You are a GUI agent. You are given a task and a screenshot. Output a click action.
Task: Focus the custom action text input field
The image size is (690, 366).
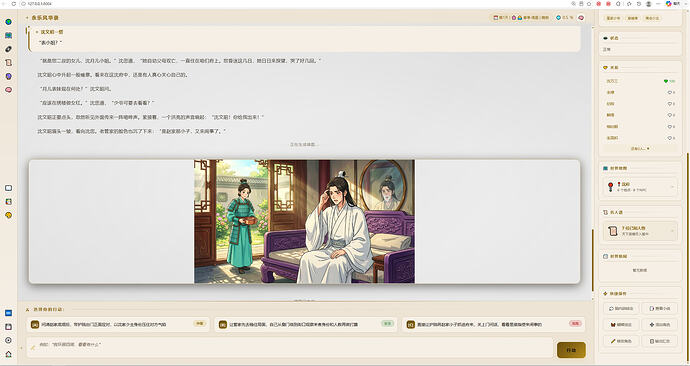click(290, 348)
